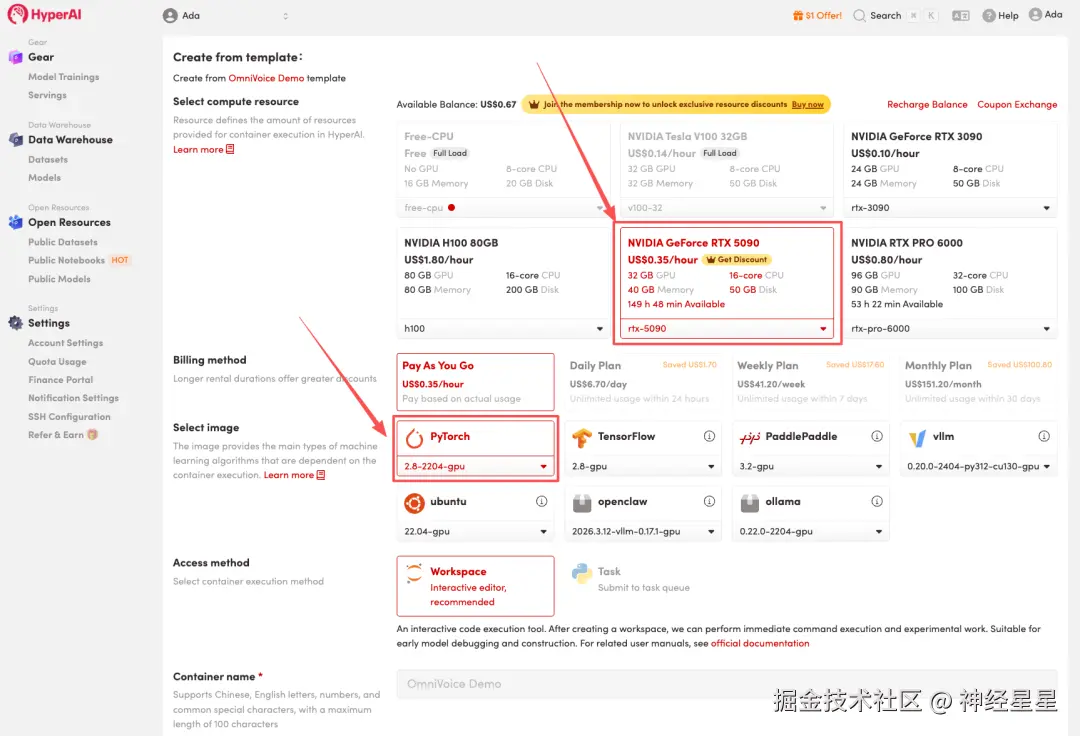Open the Gear section icon

coord(15,57)
